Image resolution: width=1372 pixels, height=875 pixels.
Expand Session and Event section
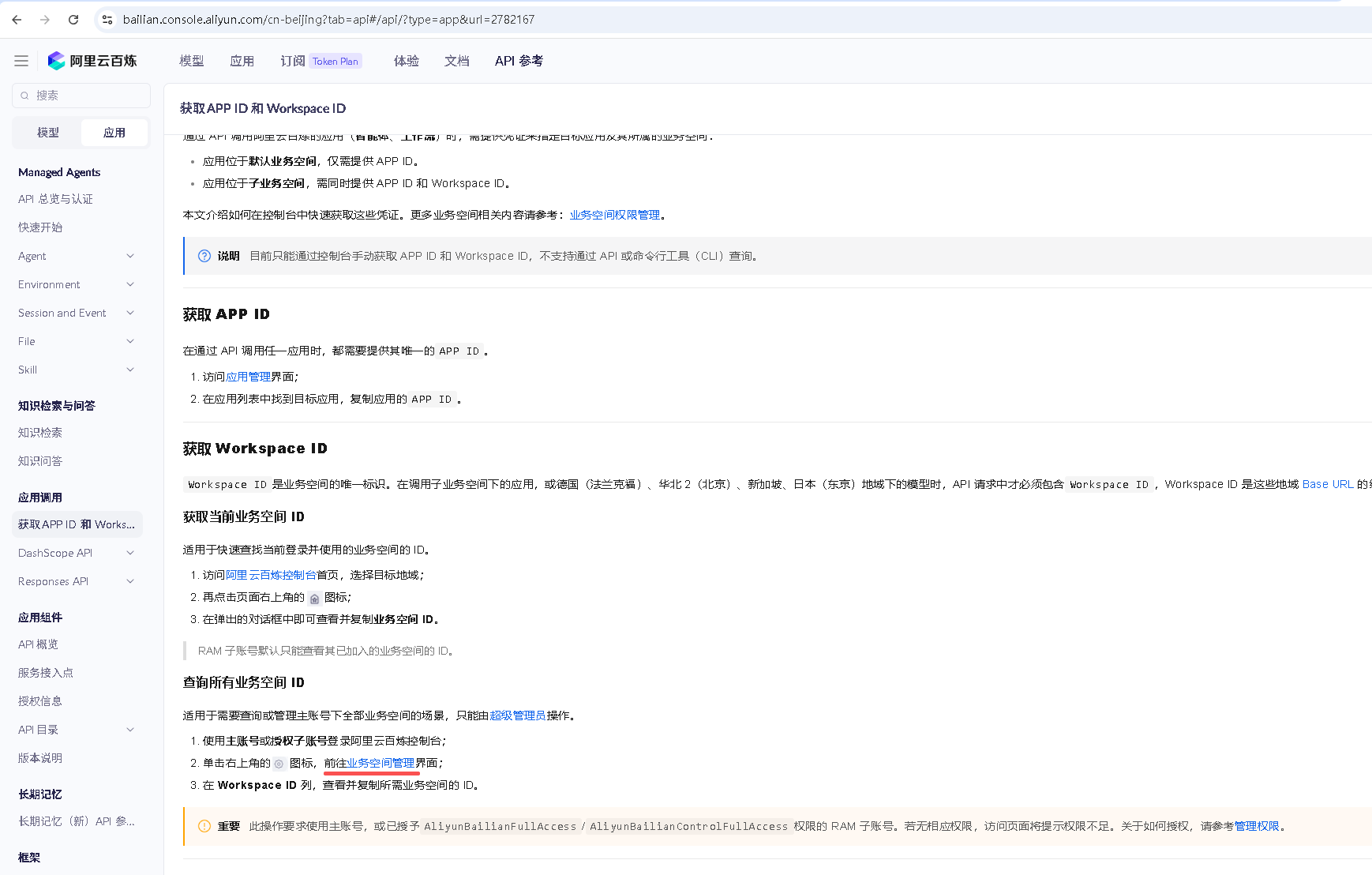tap(130, 313)
